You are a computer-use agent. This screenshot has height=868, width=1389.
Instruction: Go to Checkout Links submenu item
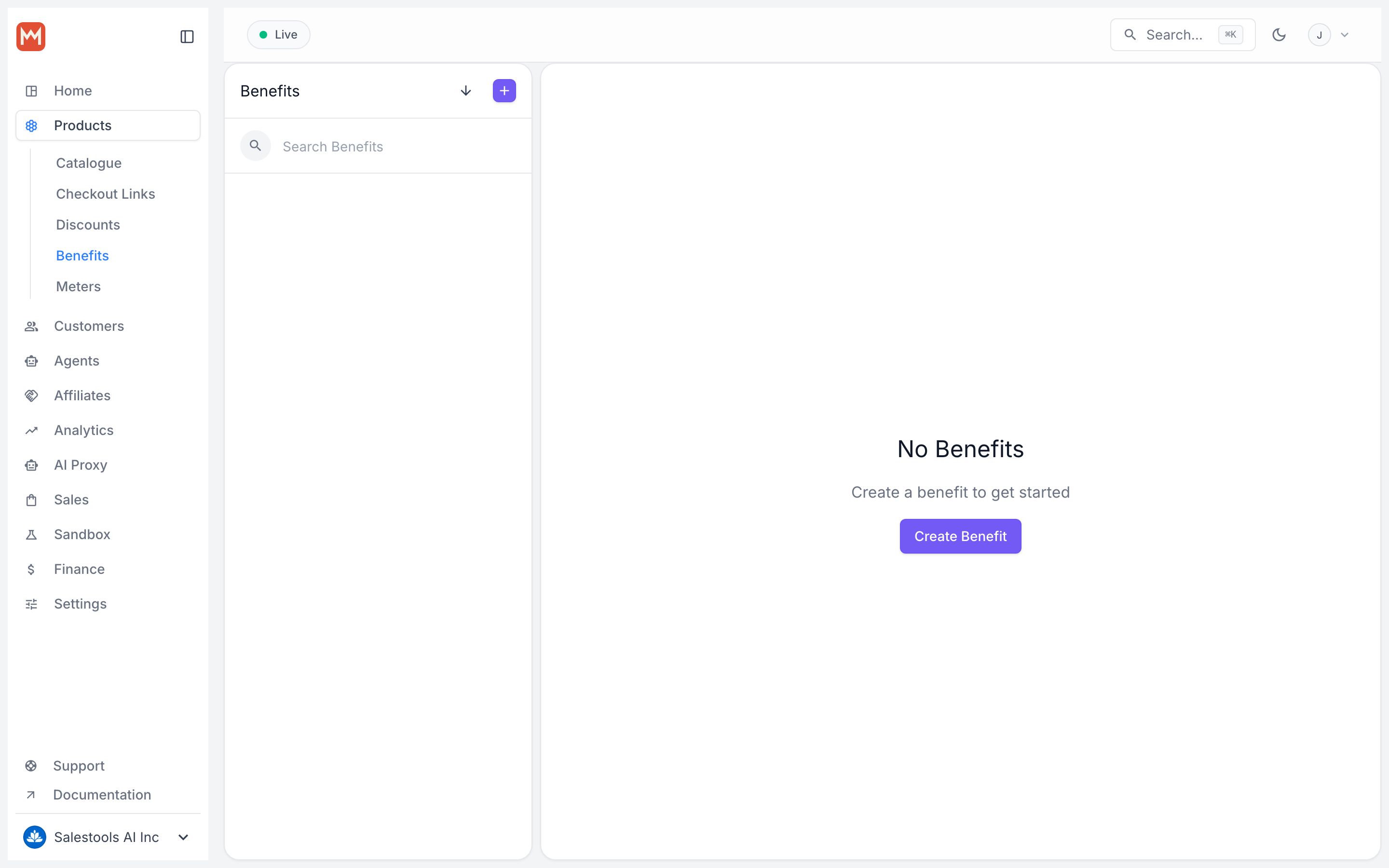coord(106,194)
